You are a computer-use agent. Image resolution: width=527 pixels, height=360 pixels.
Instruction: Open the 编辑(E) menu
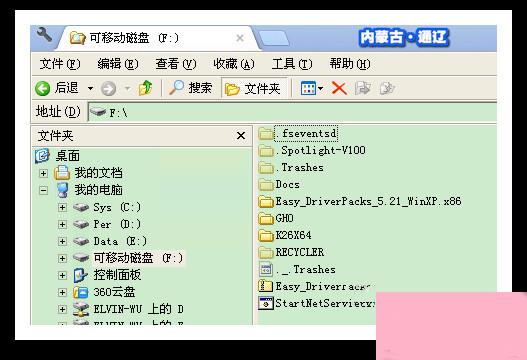tap(118, 64)
